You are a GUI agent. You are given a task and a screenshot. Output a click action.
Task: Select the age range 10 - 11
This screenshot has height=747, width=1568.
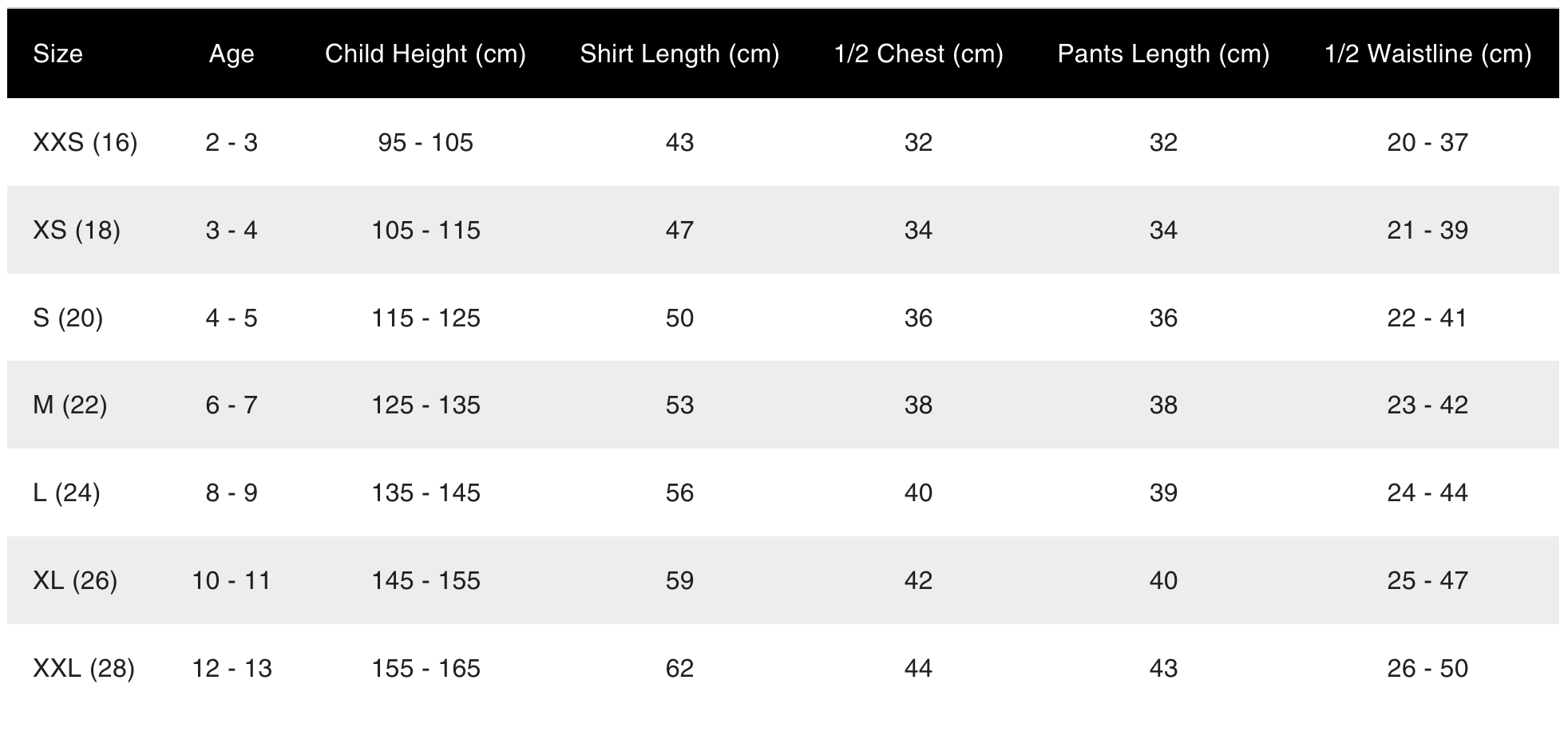tap(232, 580)
